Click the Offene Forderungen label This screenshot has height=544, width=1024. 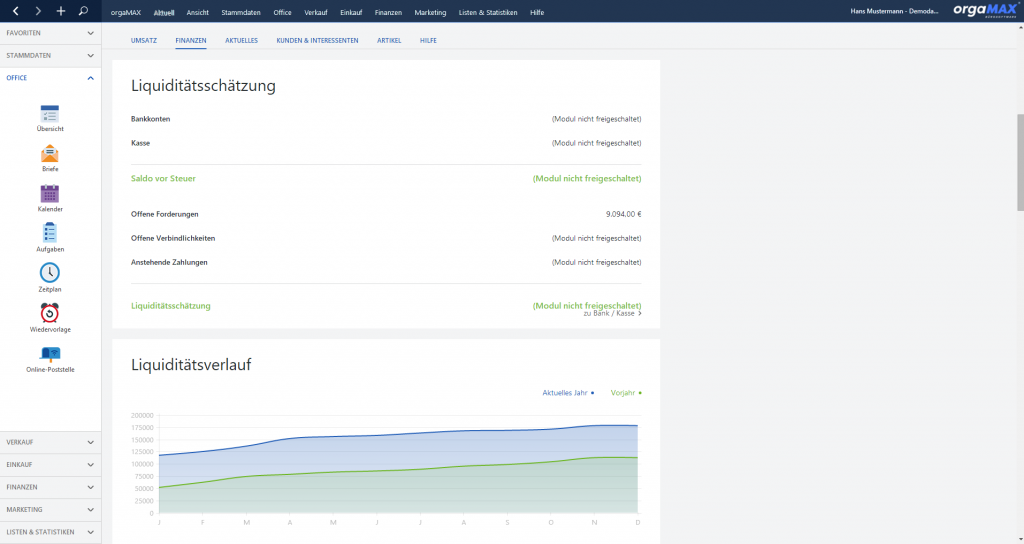tap(165, 214)
